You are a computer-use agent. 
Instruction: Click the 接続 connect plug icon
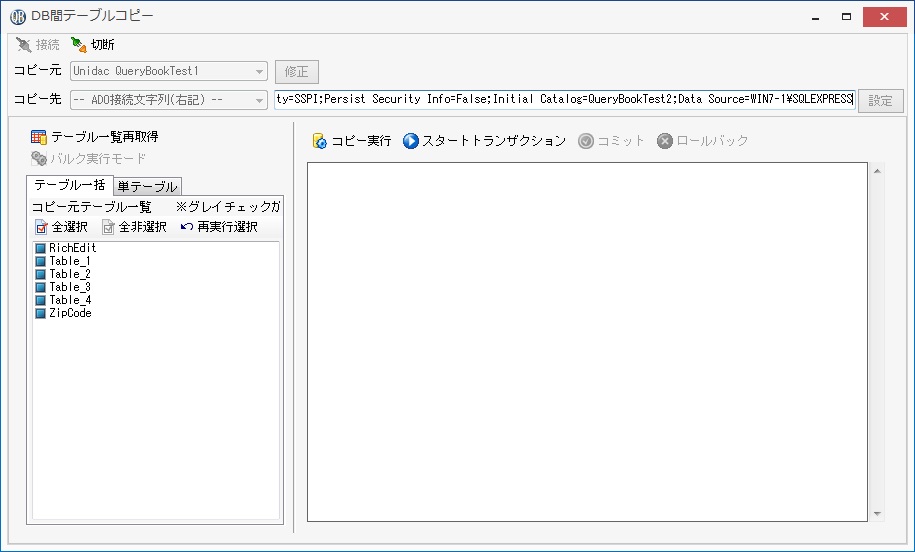[23, 45]
